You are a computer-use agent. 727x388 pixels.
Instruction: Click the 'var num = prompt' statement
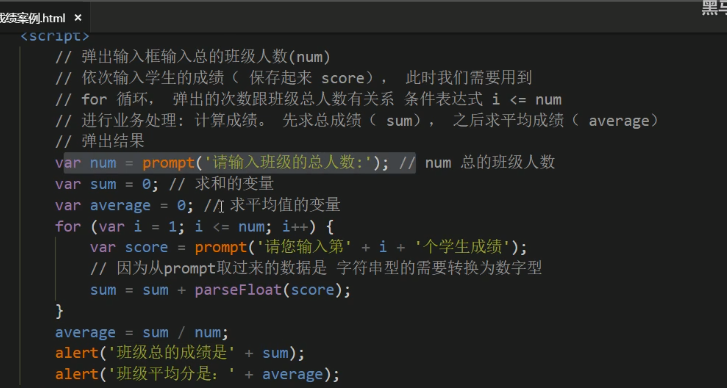point(222,163)
